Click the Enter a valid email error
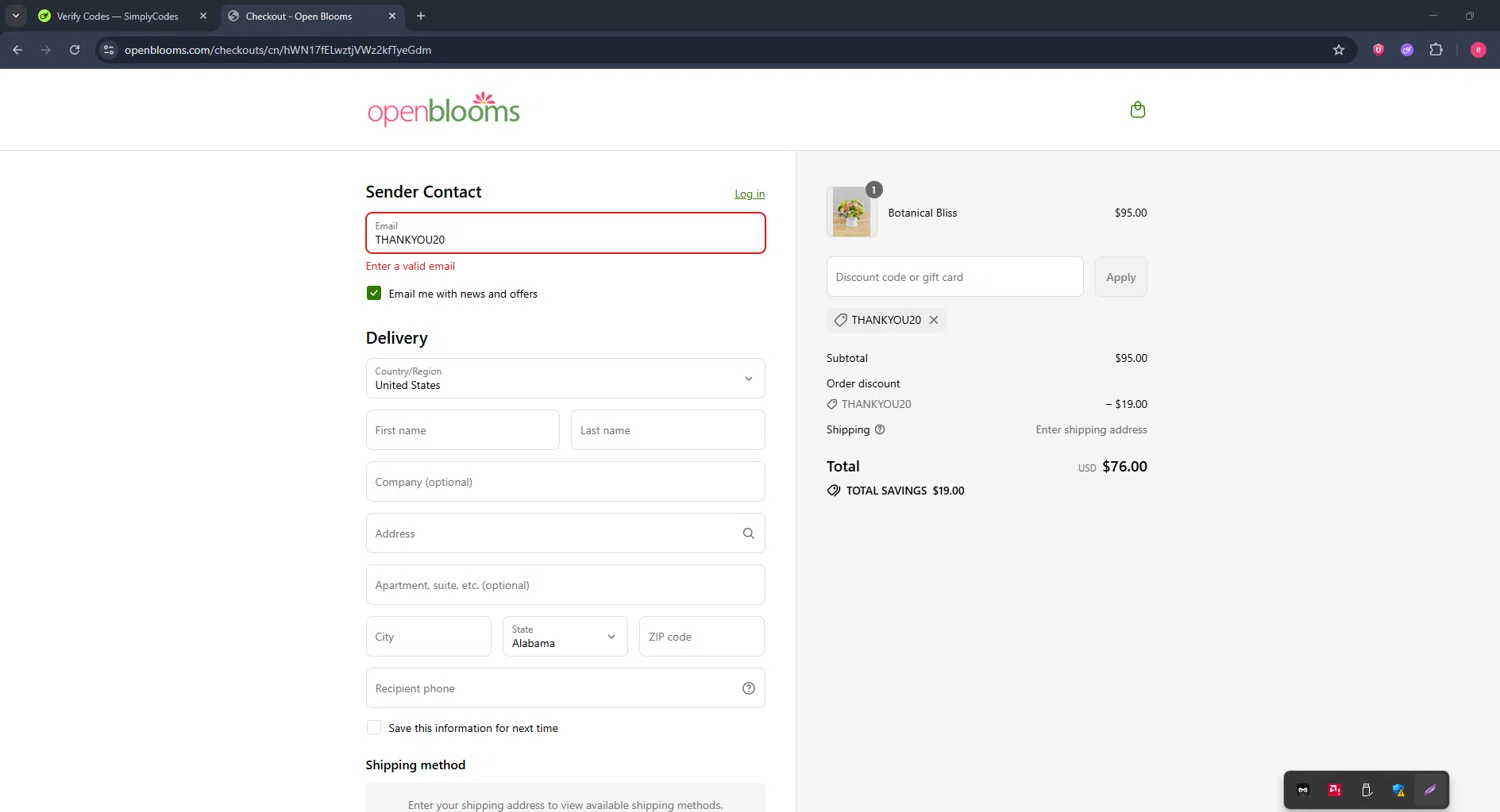Viewport: 1500px width, 812px height. coord(410,266)
